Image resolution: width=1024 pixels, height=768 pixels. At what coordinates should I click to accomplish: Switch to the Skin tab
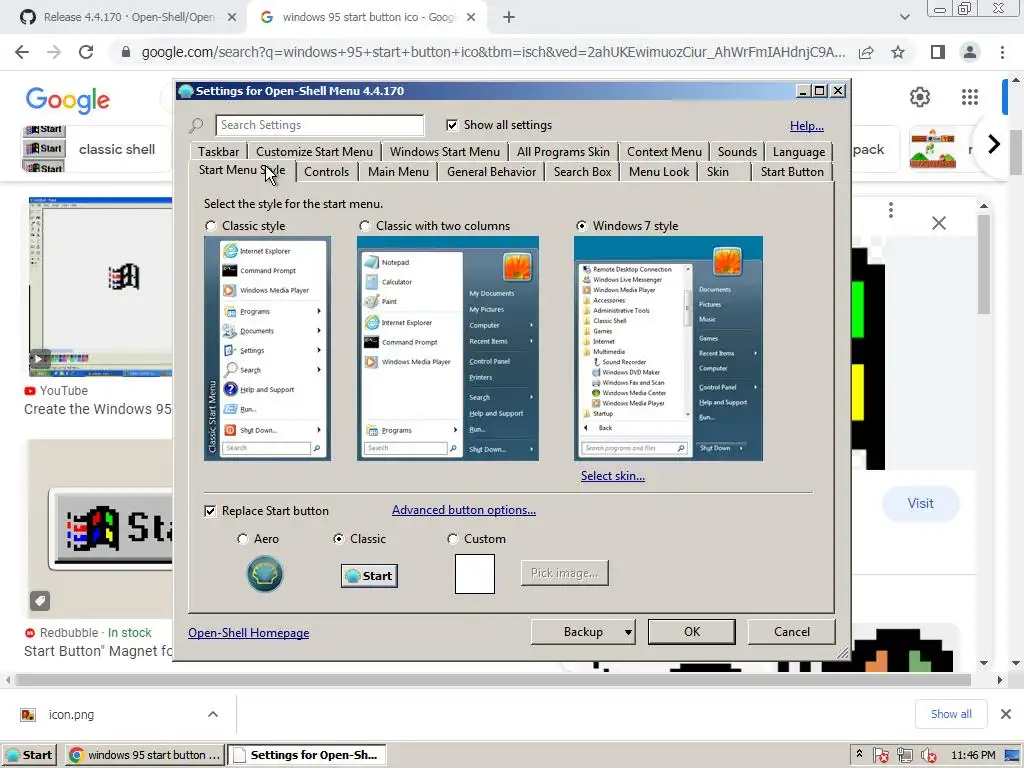(718, 172)
